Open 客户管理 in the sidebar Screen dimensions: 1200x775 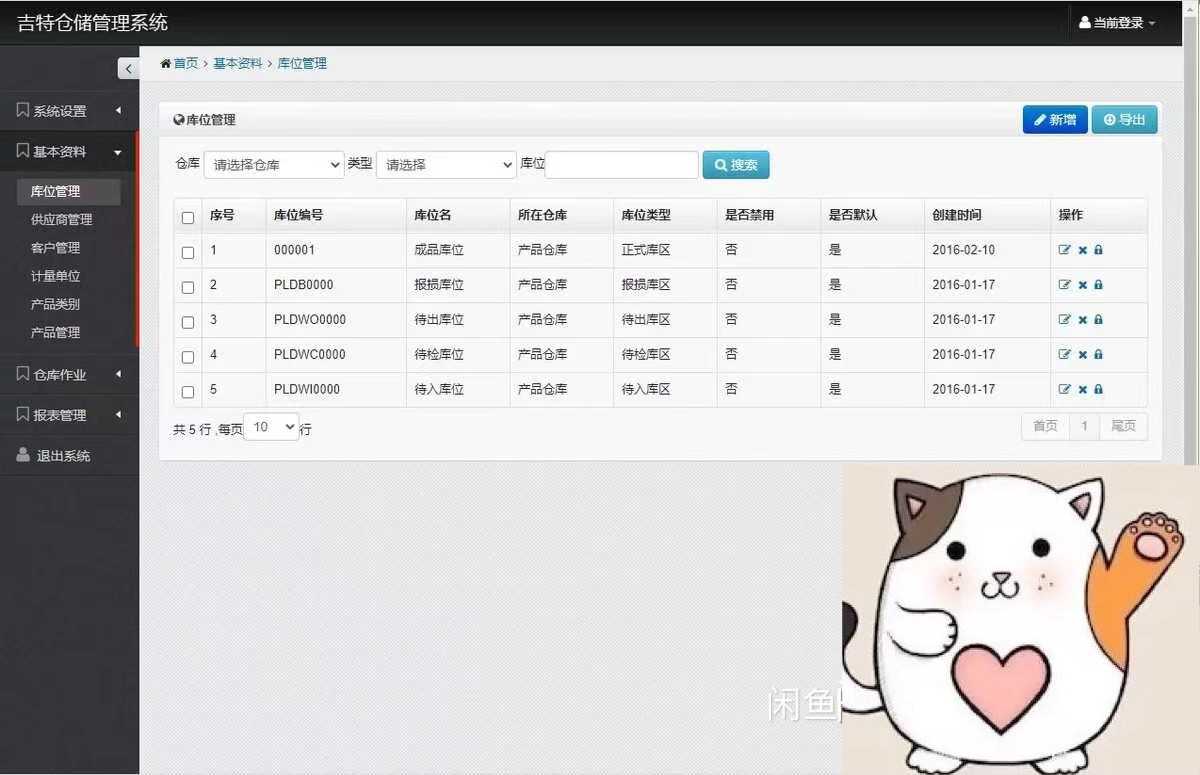click(x=56, y=247)
